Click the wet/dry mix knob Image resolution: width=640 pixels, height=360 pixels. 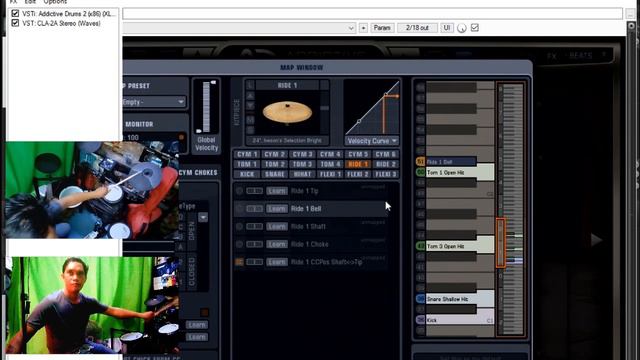462,28
